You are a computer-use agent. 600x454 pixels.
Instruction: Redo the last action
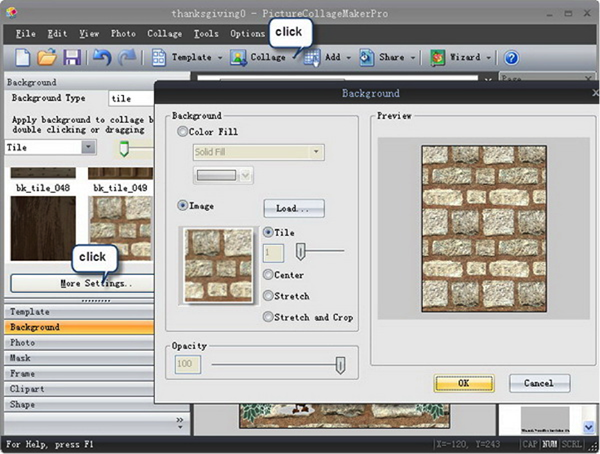point(126,58)
